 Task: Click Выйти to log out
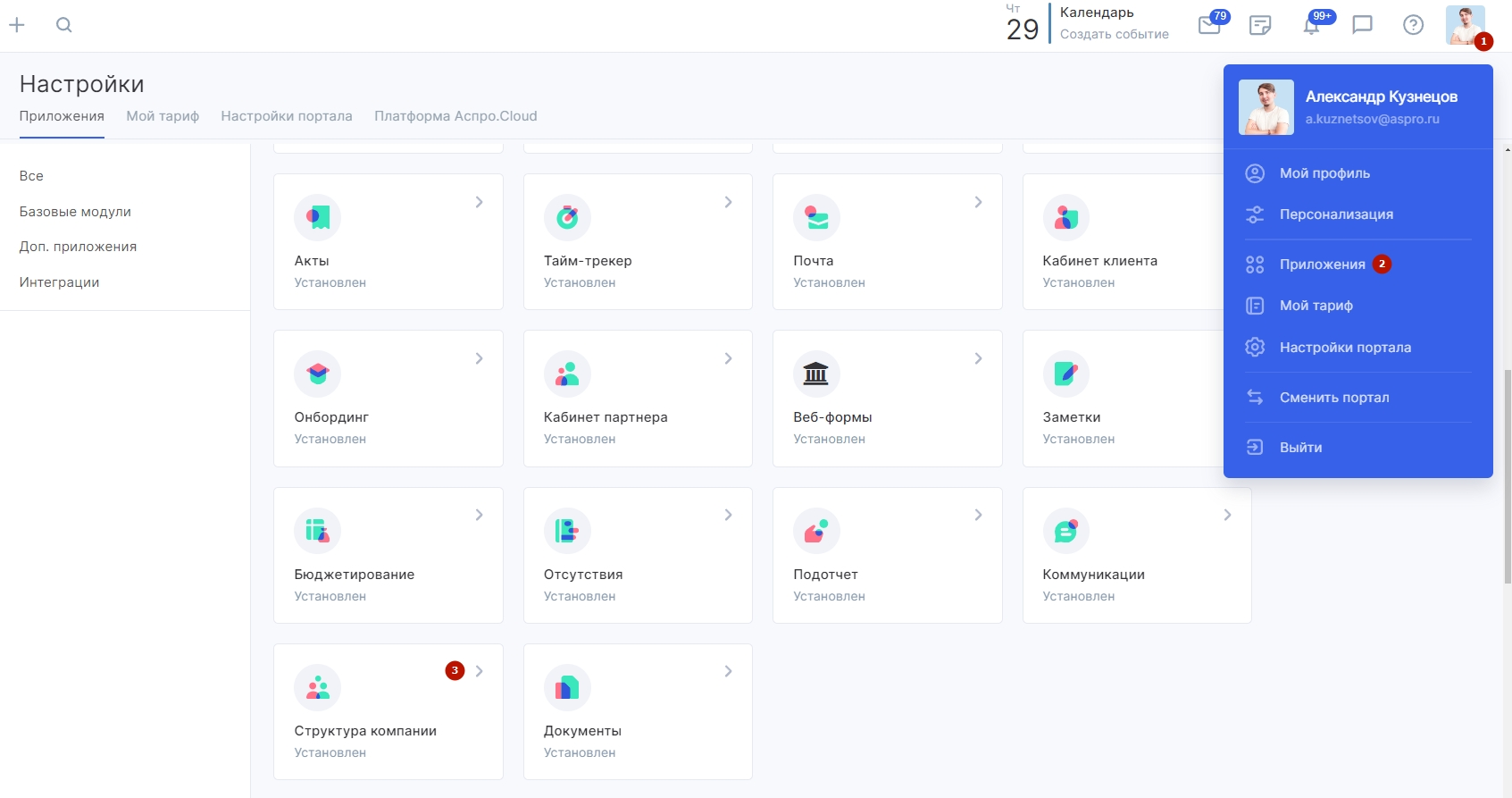[1300, 447]
